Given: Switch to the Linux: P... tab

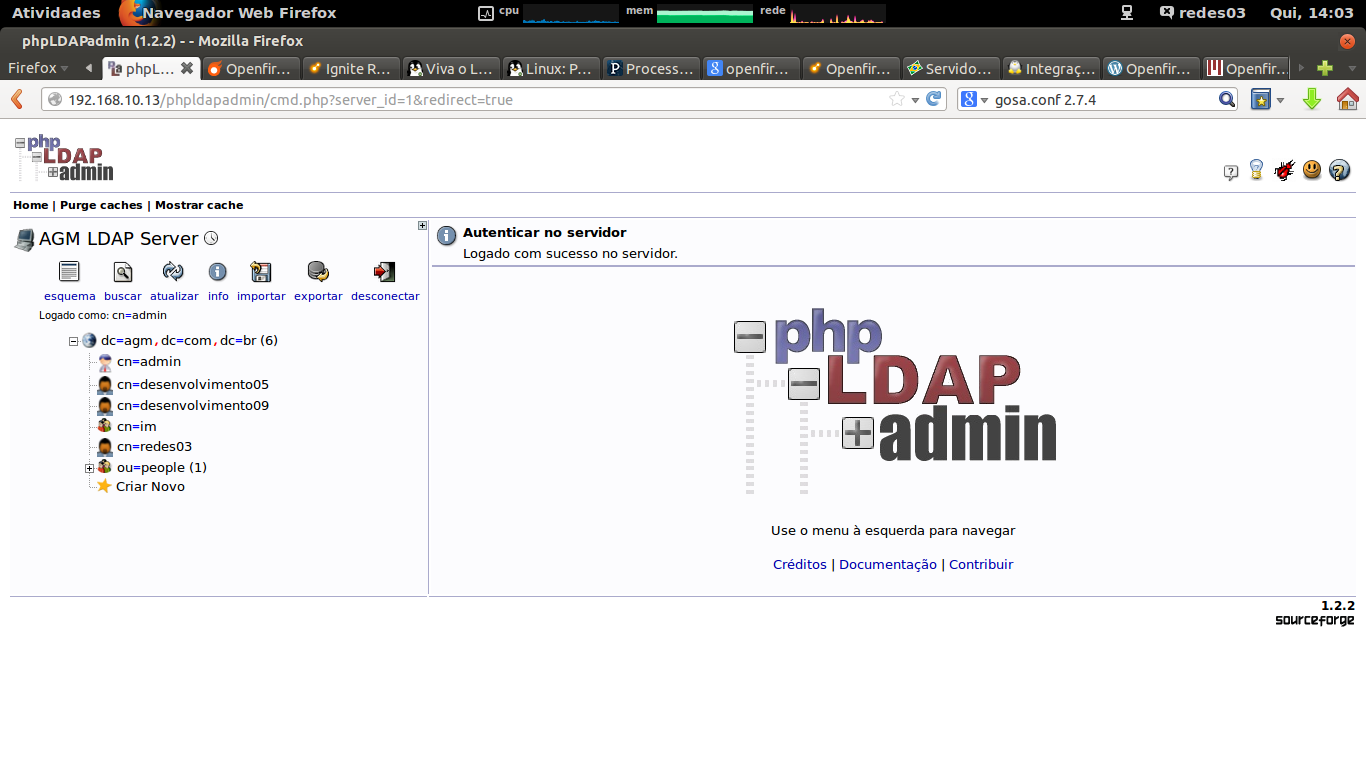Looking at the screenshot, I should [x=550, y=68].
